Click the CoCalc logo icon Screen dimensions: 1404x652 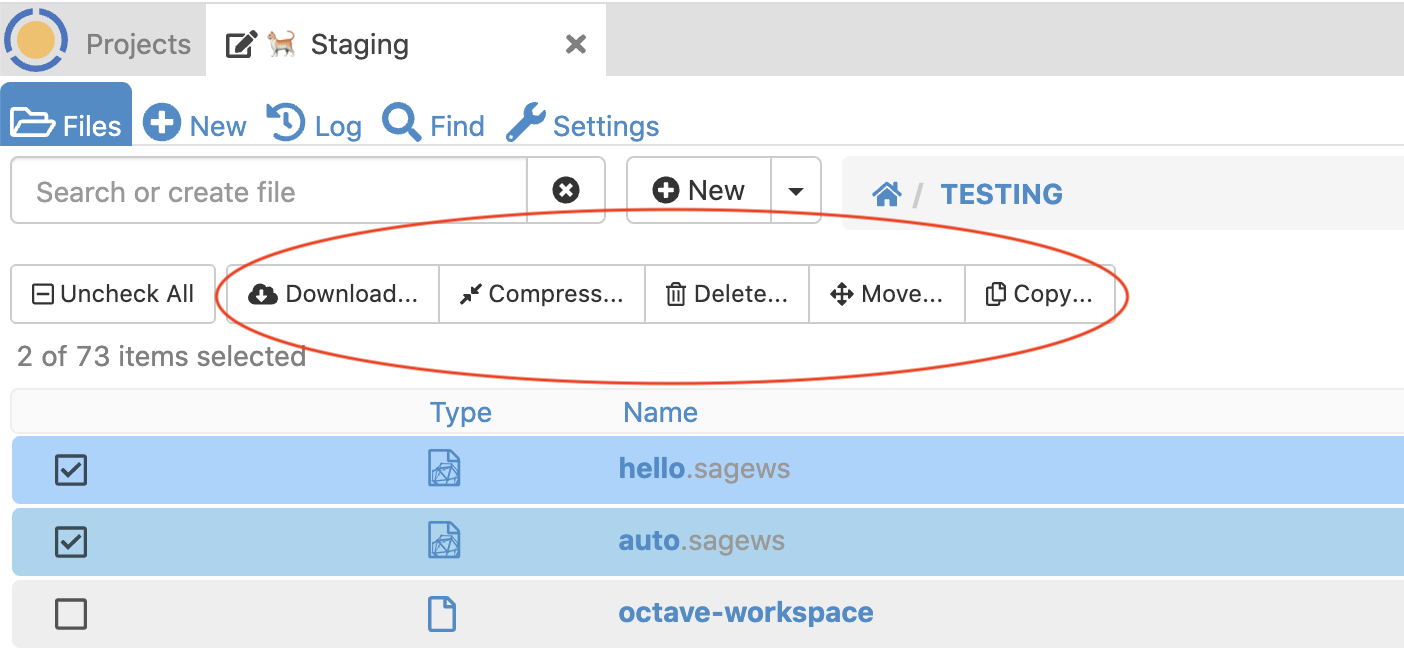click(x=36, y=40)
